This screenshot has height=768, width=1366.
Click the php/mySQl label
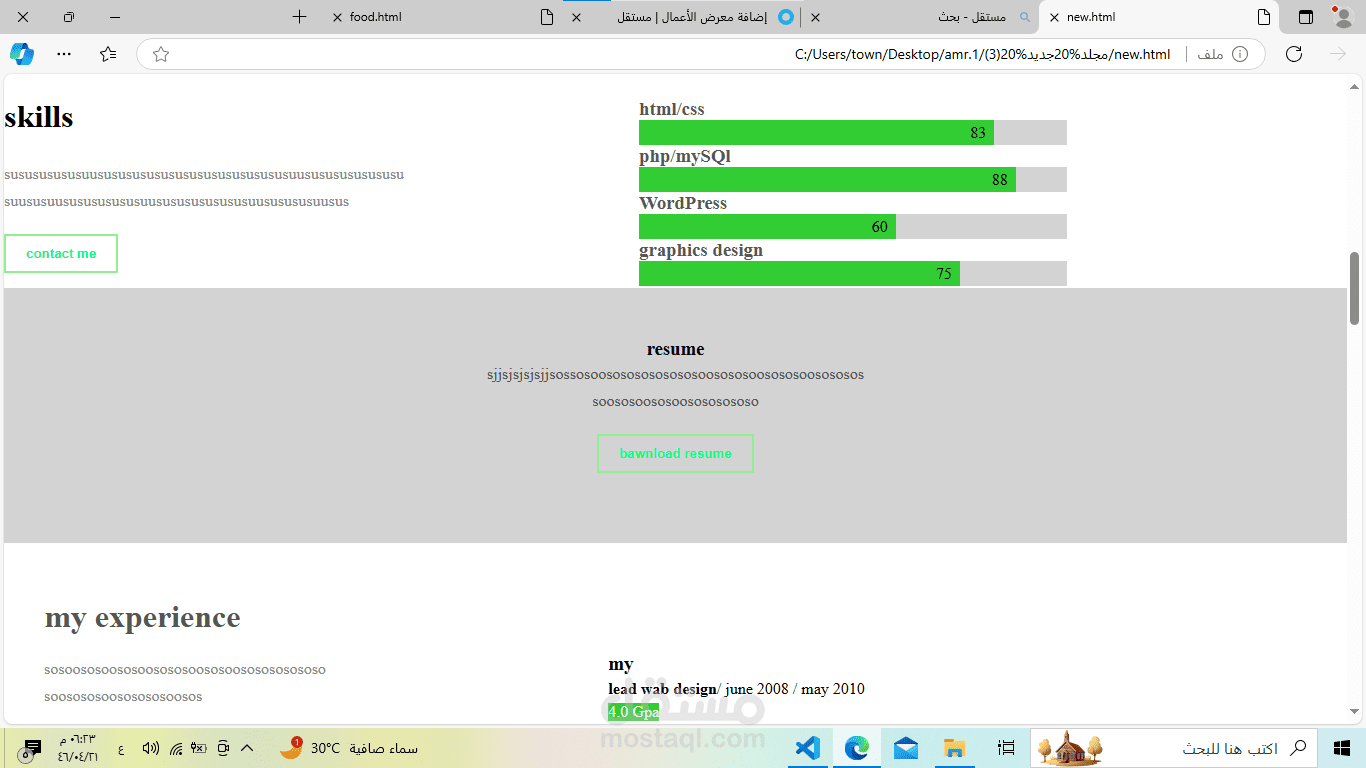click(x=685, y=157)
